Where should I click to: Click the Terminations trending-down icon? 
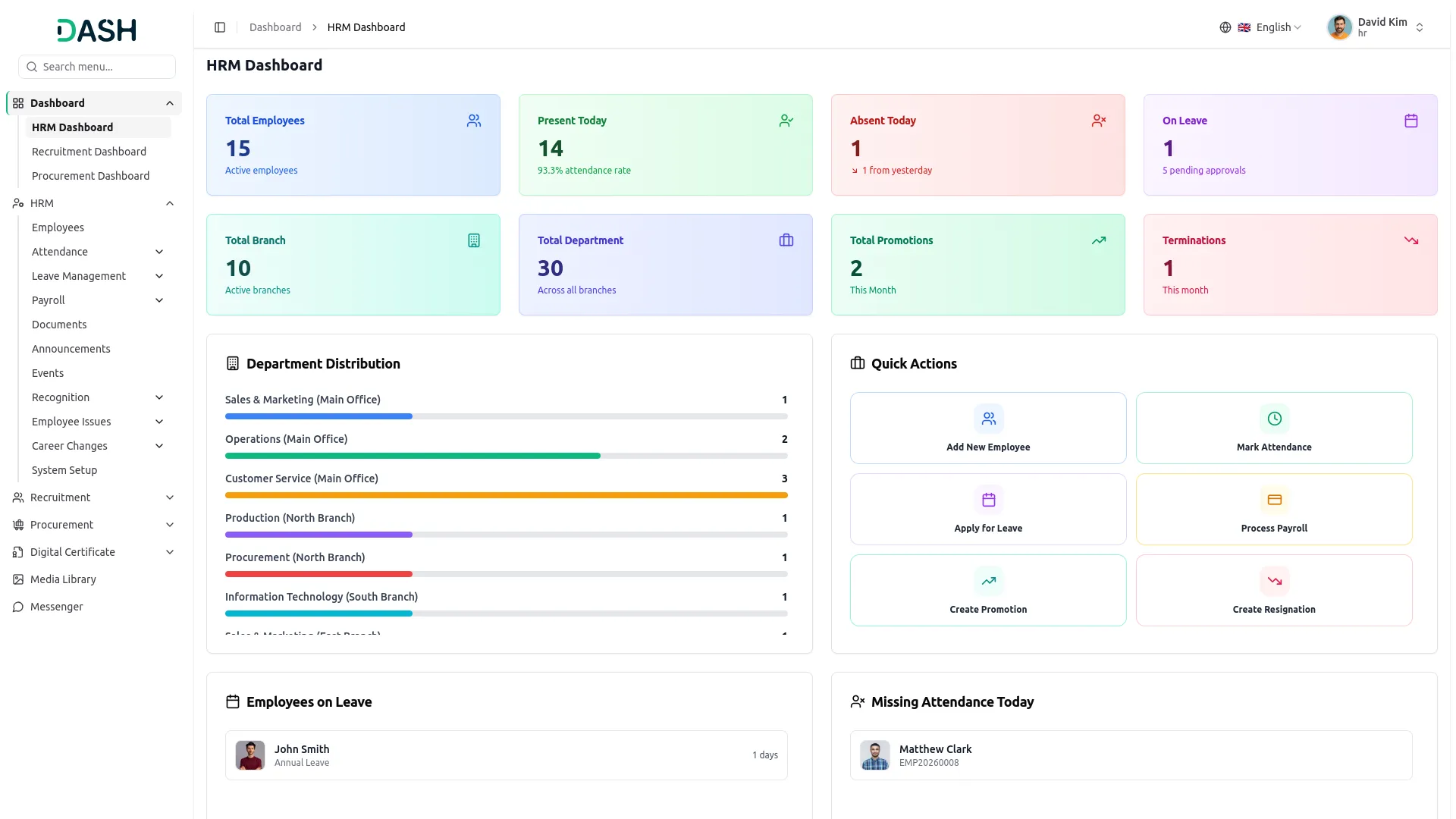1411,240
